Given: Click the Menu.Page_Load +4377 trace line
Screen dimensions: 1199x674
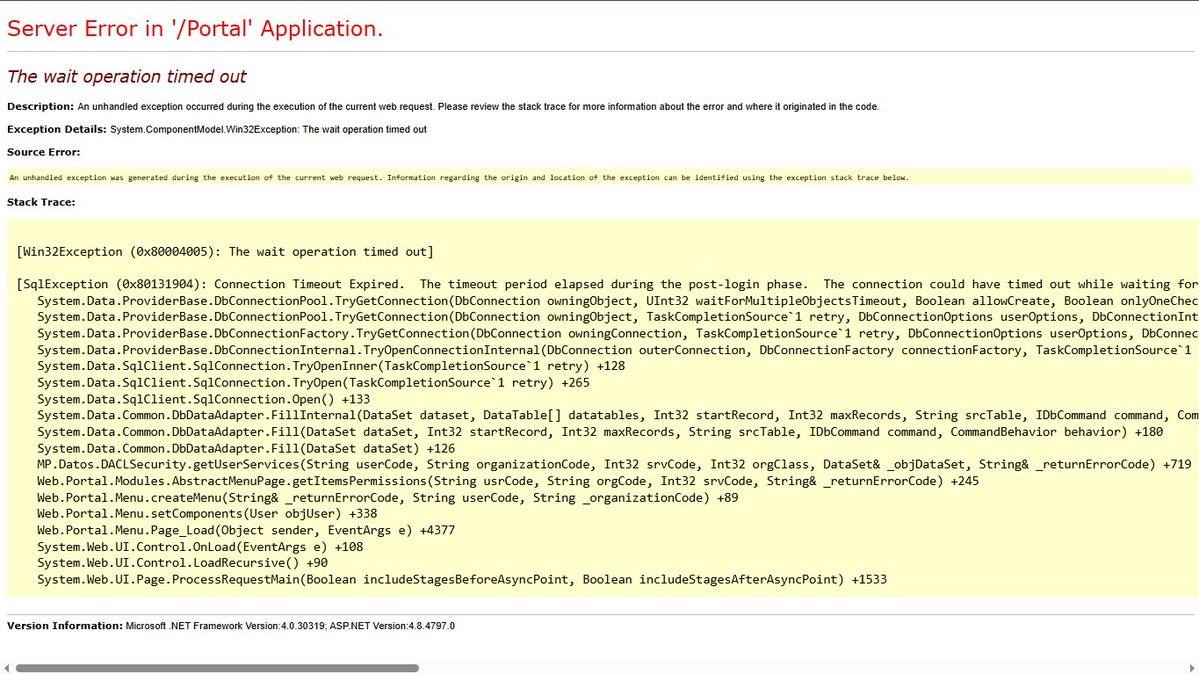Looking at the screenshot, I should point(246,530).
